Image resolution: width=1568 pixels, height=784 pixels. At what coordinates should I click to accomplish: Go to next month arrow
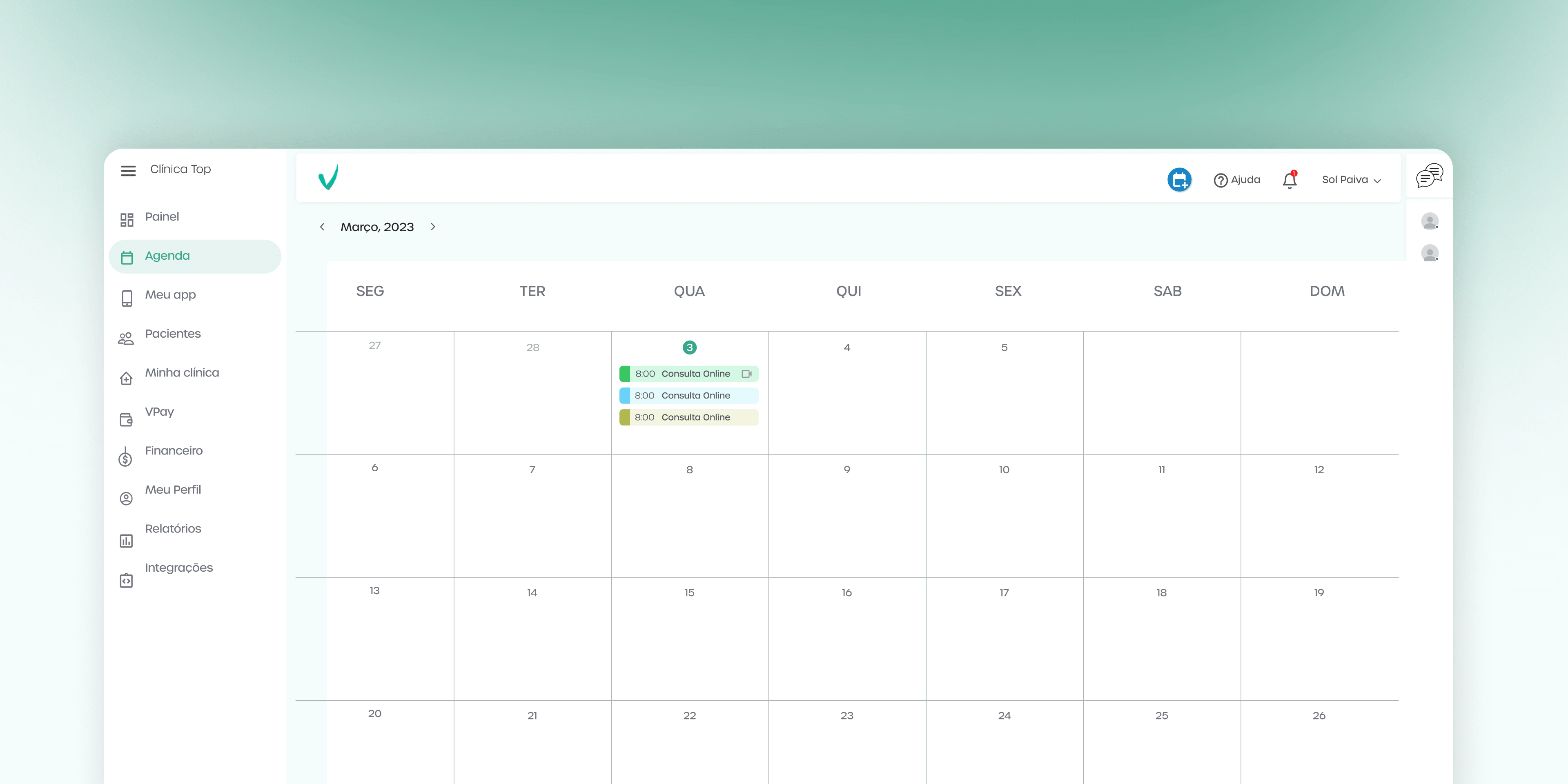tap(433, 227)
